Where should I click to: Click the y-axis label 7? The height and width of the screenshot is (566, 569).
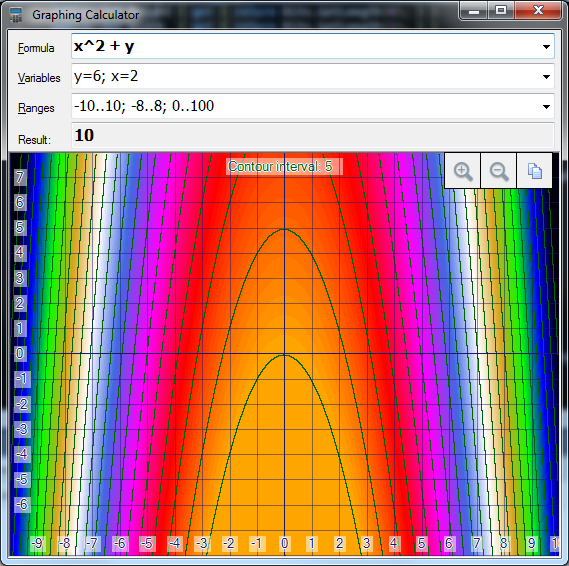tap(20, 177)
